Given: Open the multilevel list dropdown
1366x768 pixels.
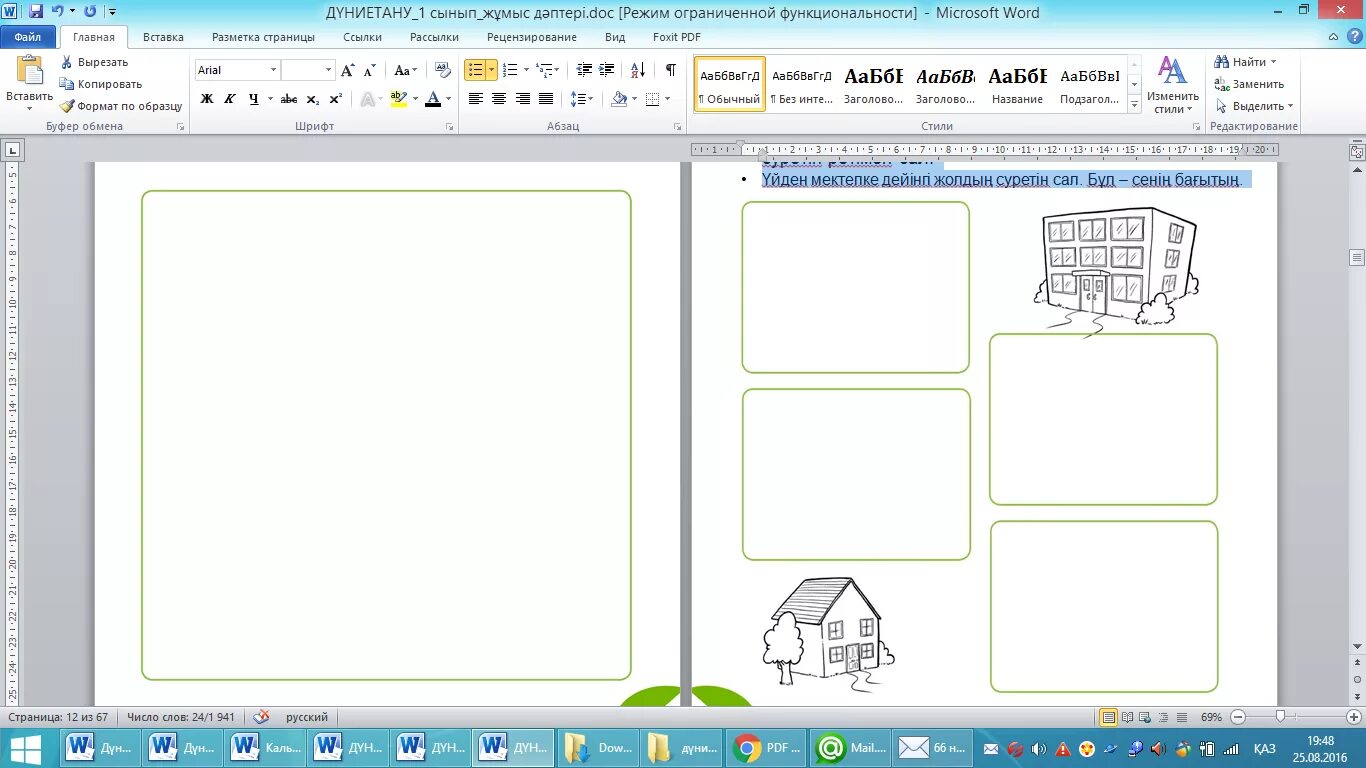Looking at the screenshot, I should point(556,70).
